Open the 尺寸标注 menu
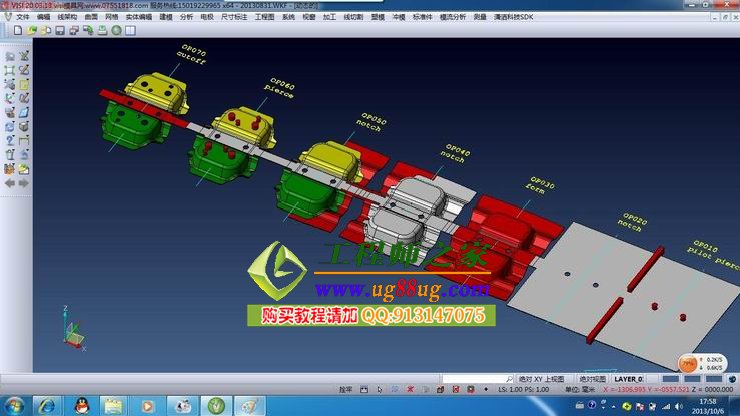740x416 pixels. click(x=234, y=17)
